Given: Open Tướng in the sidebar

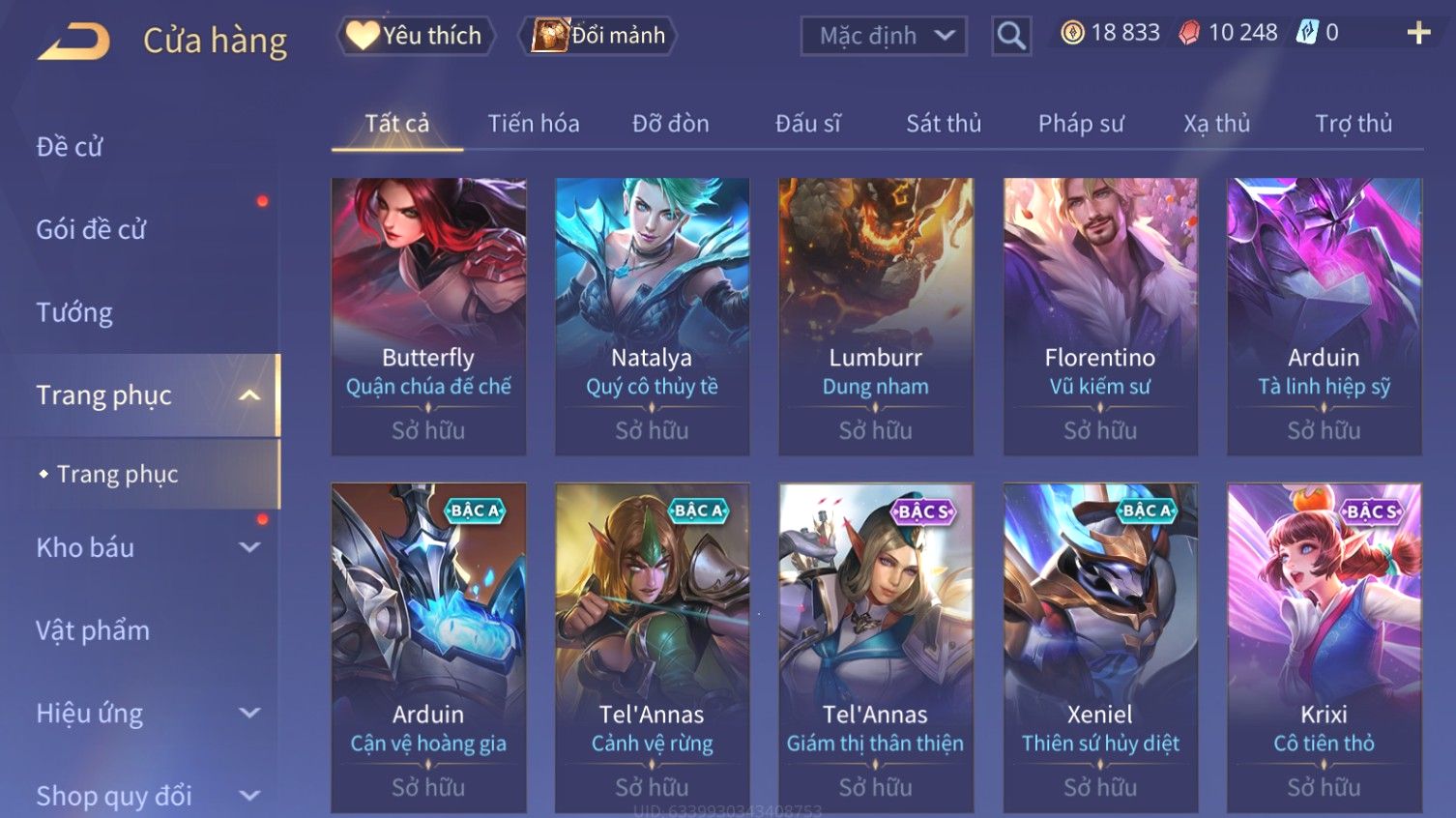Looking at the screenshot, I should pos(74,312).
